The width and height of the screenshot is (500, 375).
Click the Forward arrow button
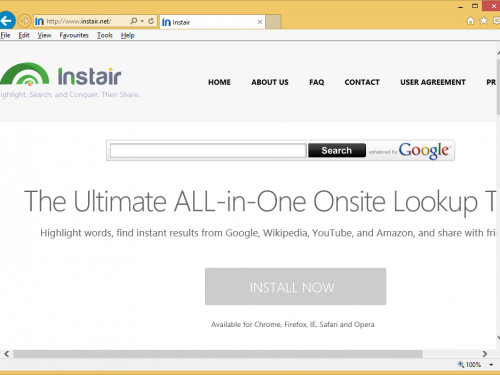coord(24,21)
